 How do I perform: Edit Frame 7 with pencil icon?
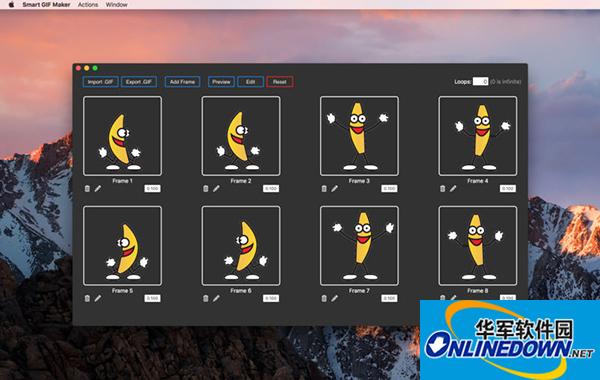click(x=335, y=298)
